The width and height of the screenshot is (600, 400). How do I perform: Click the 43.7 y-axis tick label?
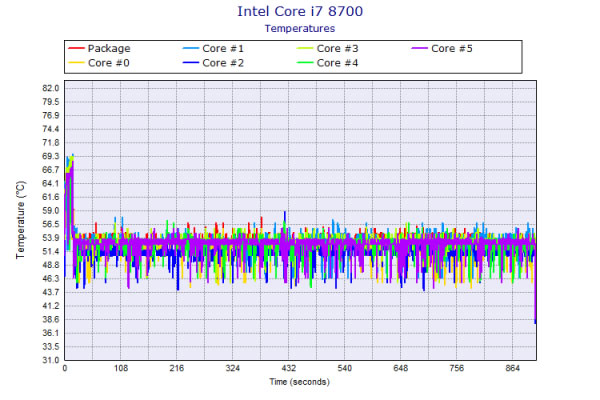[51, 292]
